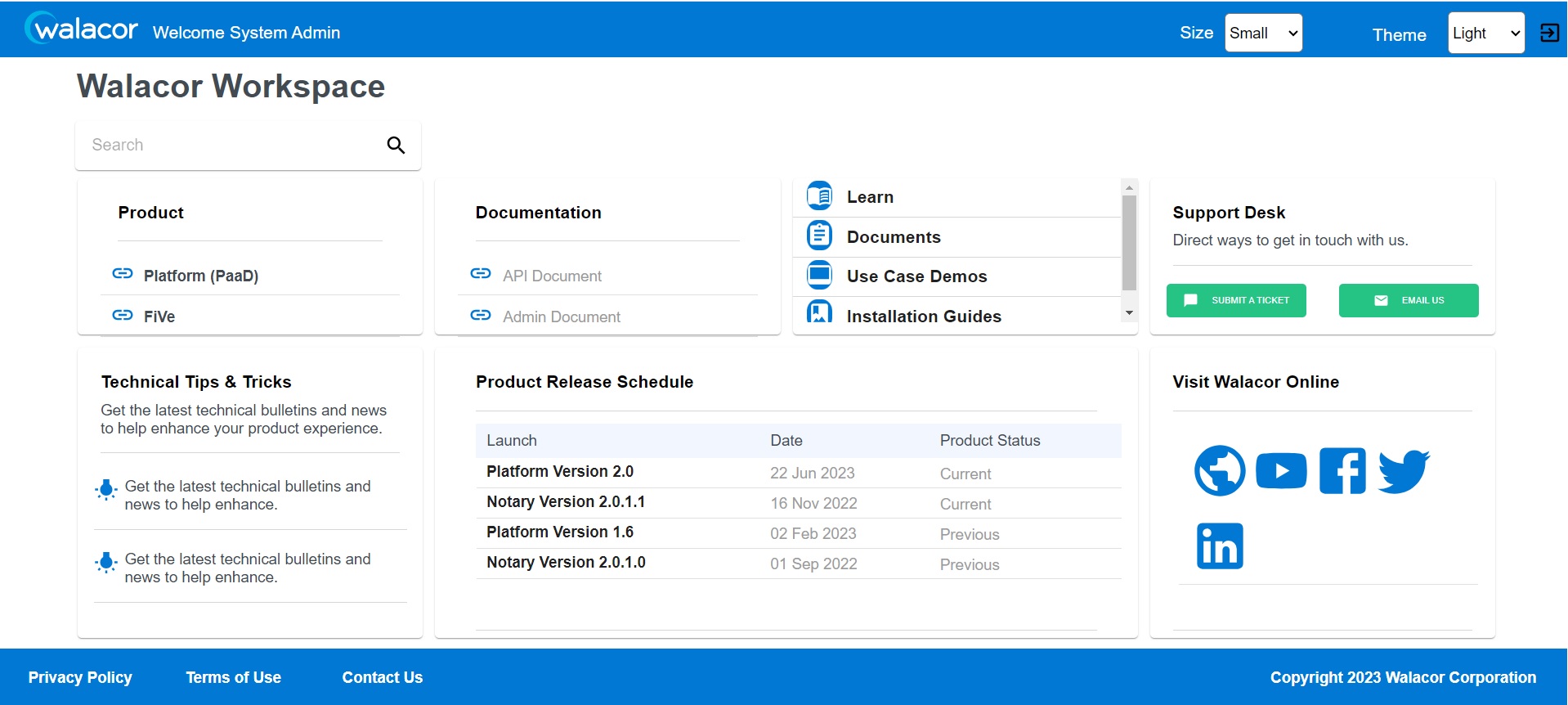Click the Date column header

pos(786,440)
